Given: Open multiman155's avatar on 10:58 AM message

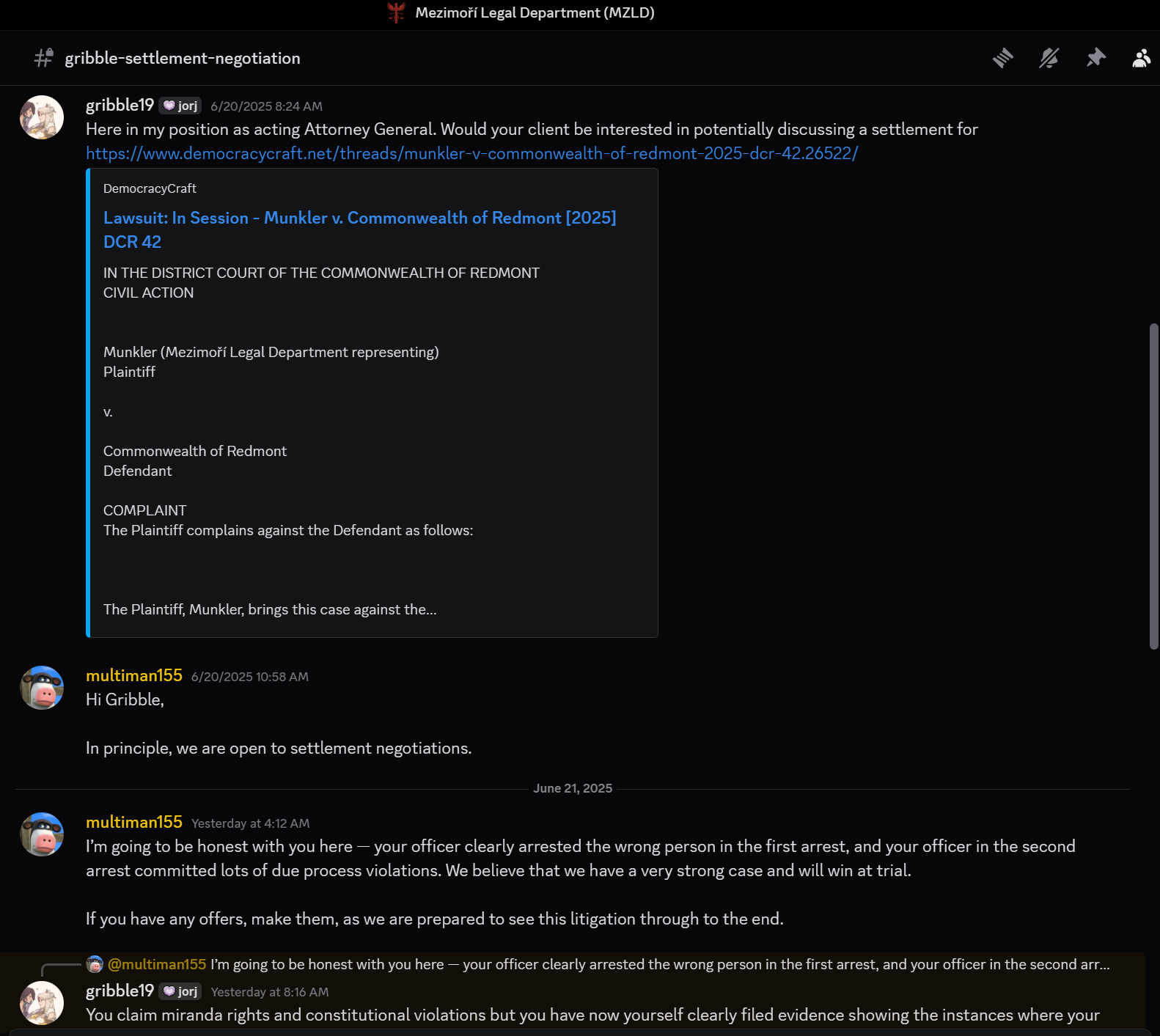Looking at the screenshot, I should click(x=42, y=688).
